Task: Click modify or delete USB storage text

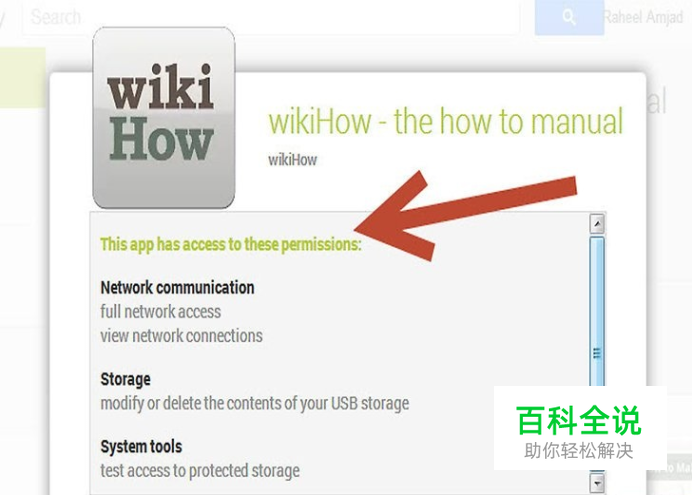Action: (255, 403)
